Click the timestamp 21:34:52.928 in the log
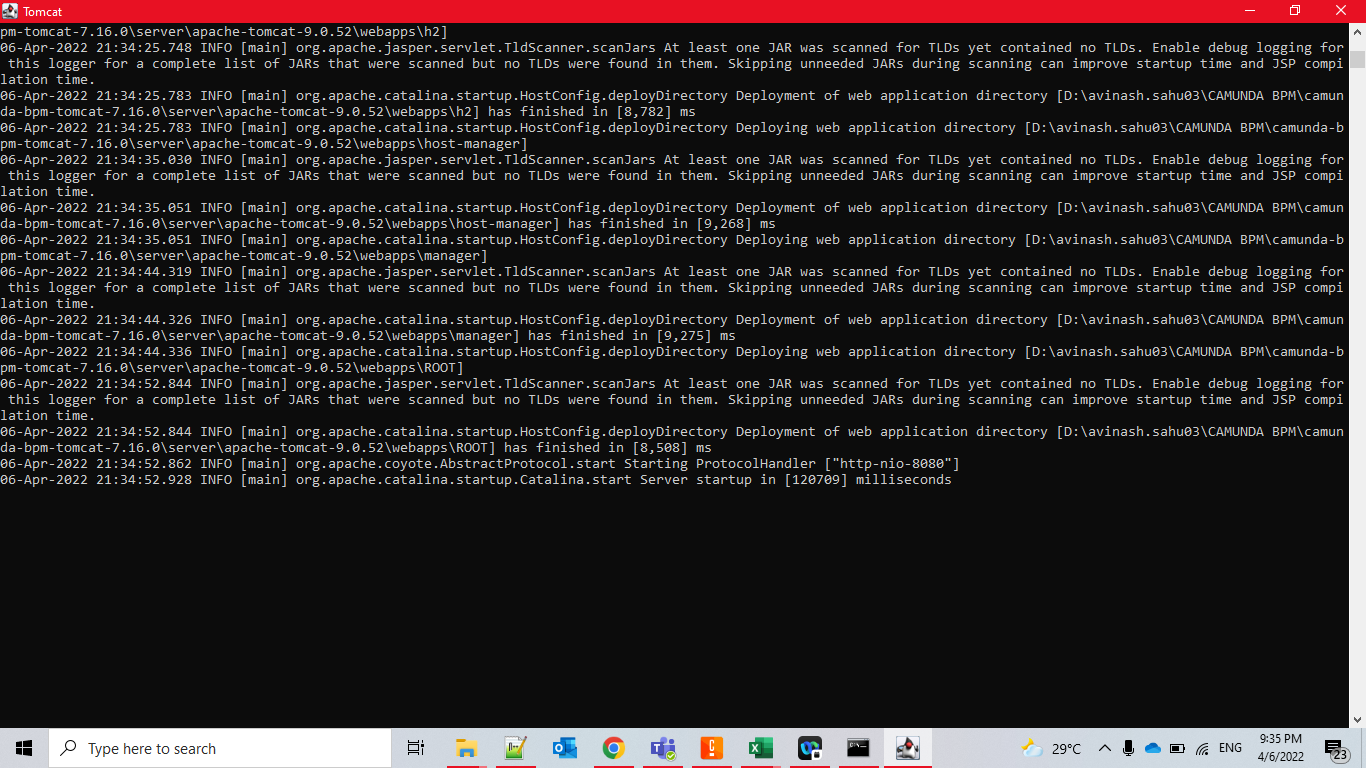Screen dimensions: 1366x768 [x=144, y=480]
